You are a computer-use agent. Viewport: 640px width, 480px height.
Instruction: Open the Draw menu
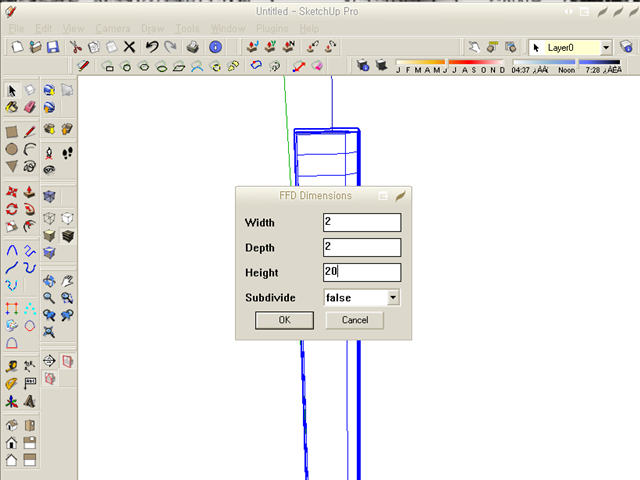pyautogui.click(x=153, y=29)
